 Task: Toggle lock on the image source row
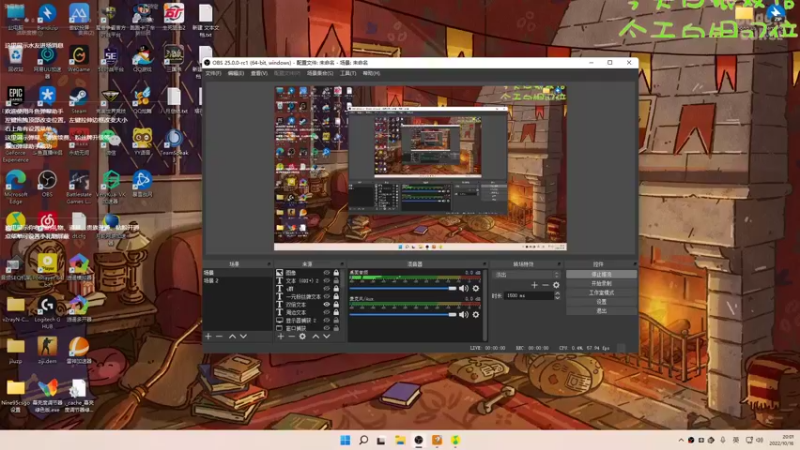(336, 273)
